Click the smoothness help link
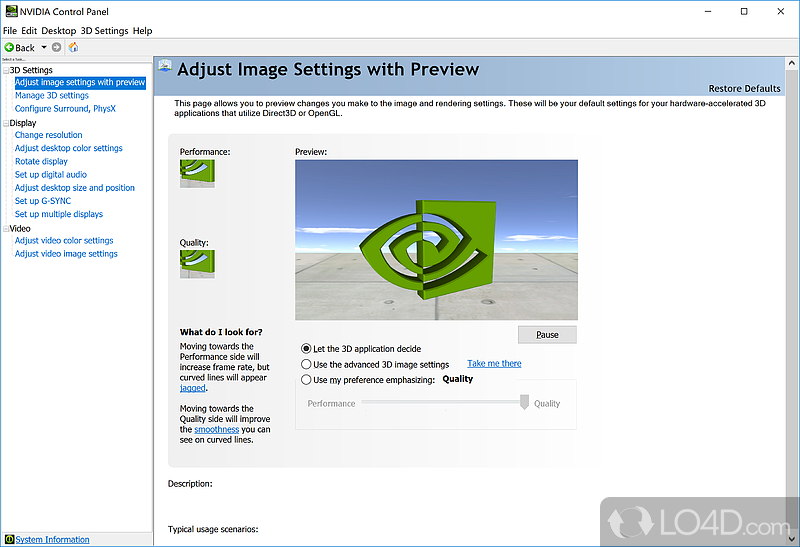 tap(216, 430)
